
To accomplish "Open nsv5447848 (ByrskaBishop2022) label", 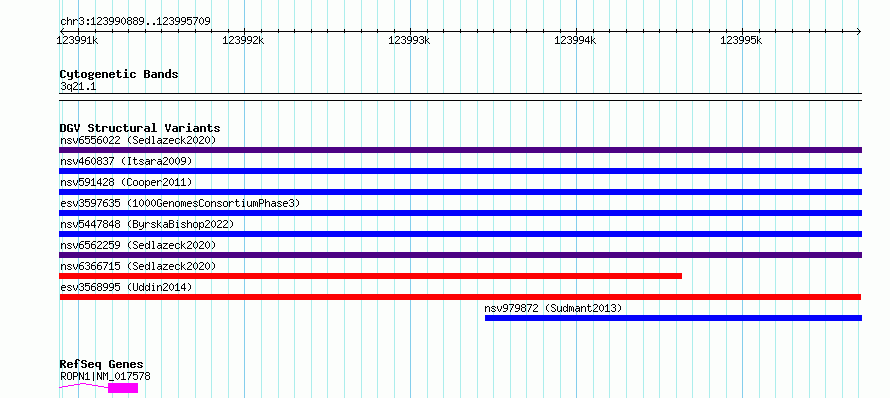I will tap(147, 224).
